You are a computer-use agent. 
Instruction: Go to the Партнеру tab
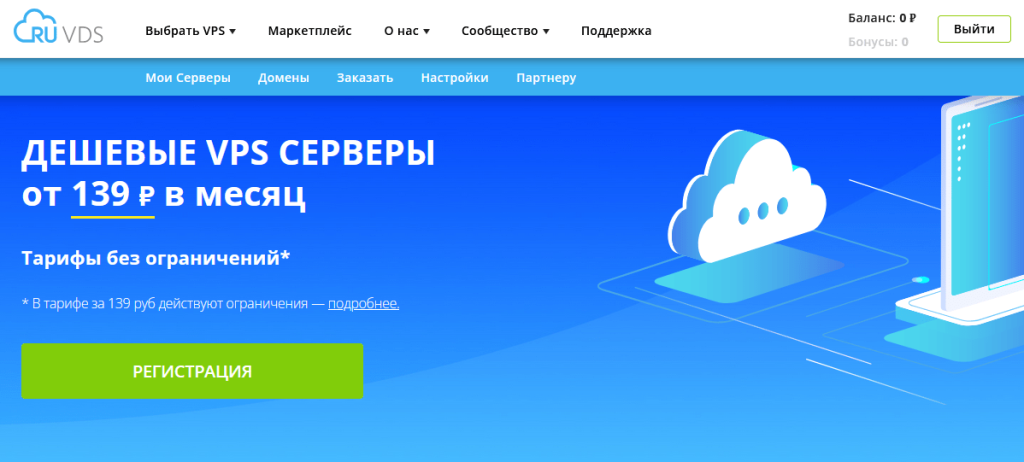coord(546,78)
